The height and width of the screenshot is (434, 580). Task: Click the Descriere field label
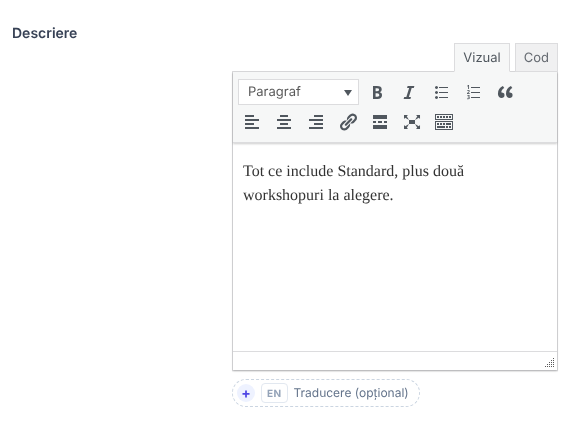coord(45,33)
